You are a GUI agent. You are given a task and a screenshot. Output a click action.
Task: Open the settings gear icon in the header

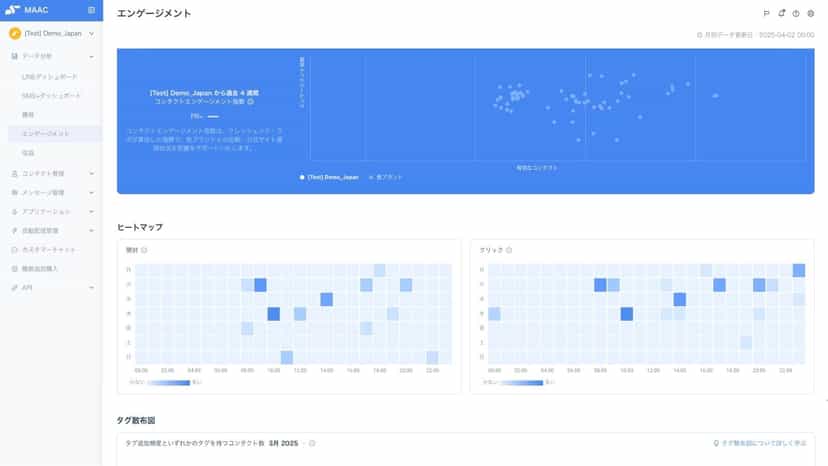[811, 13]
